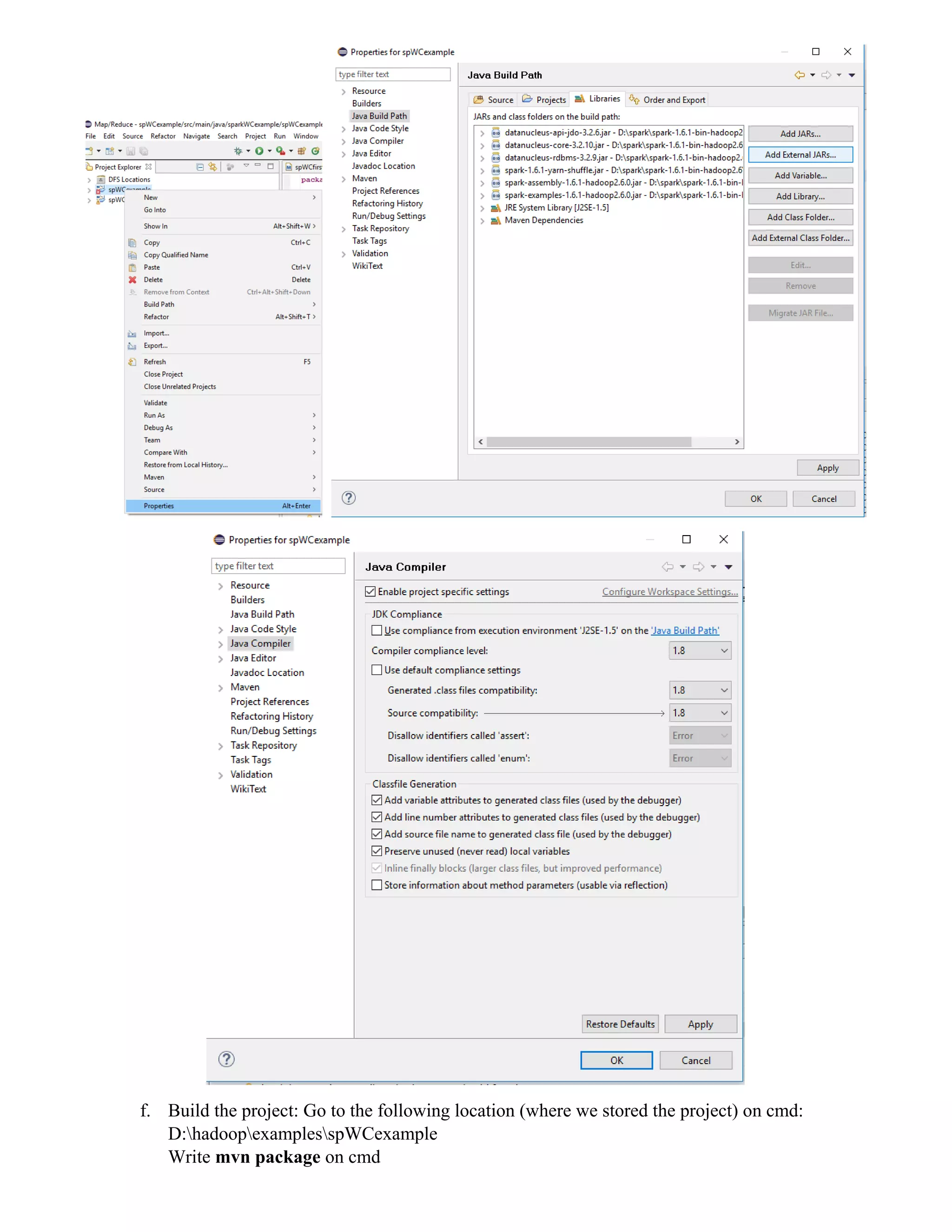
Task: Click the help question mark in Java Compiler dialog
Action: (226, 1060)
